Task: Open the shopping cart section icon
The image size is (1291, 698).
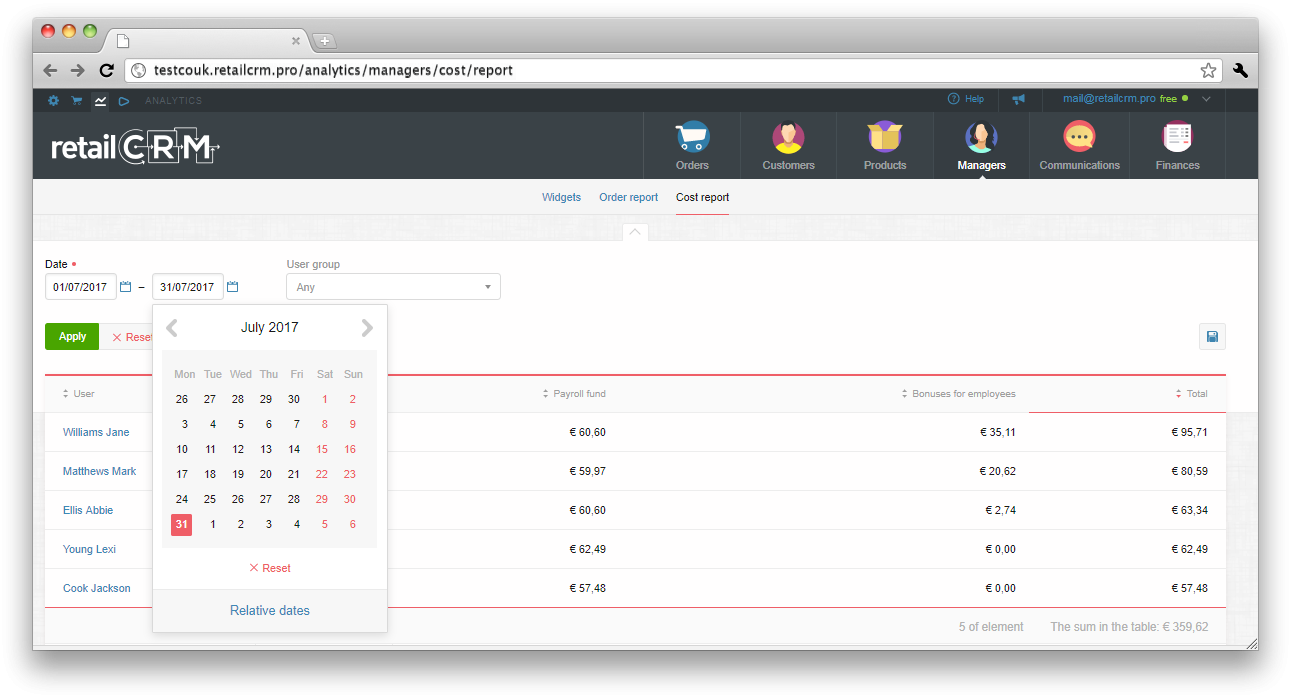Action: [x=77, y=100]
